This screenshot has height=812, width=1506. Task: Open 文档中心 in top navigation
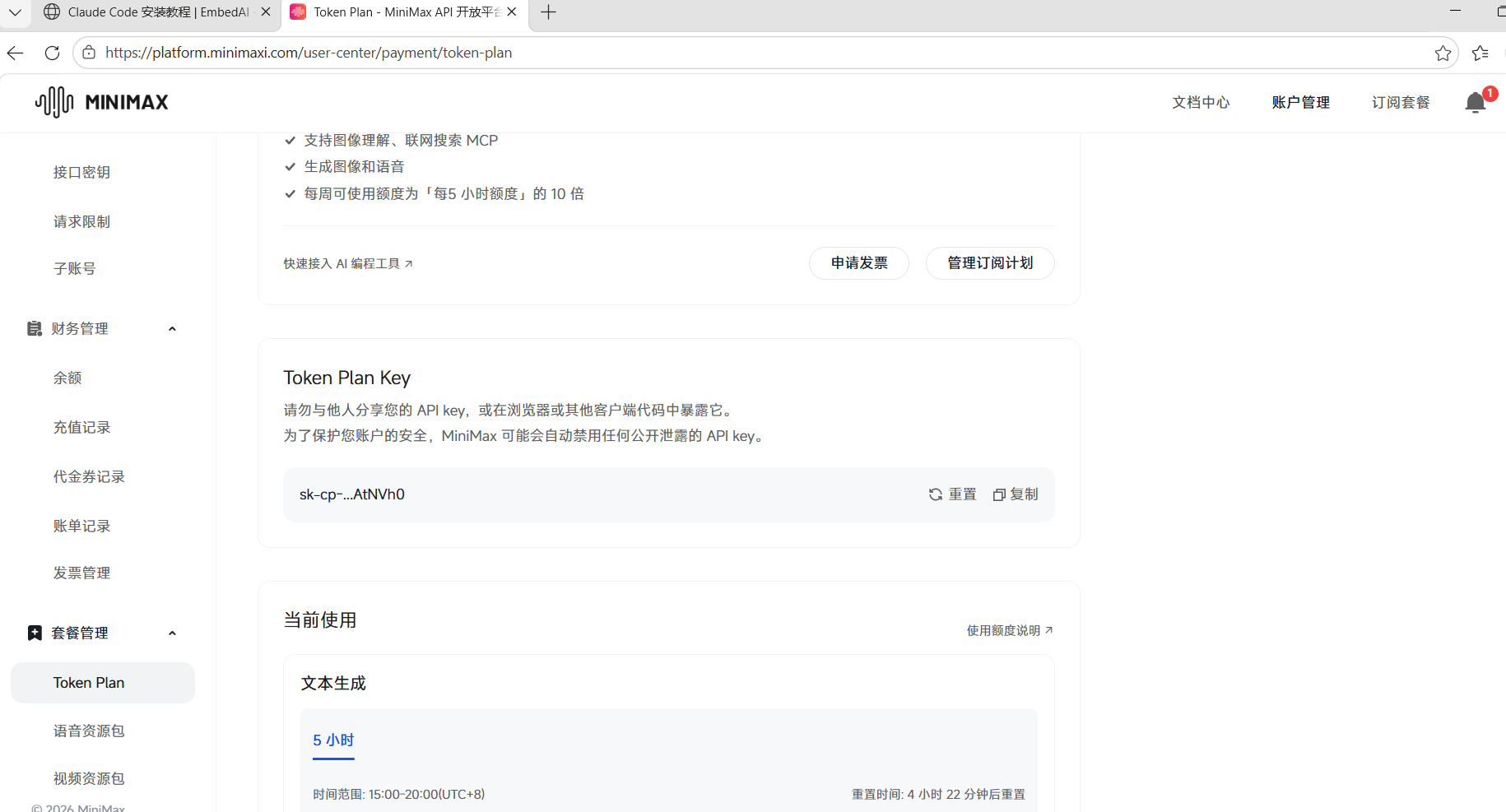pos(1201,102)
